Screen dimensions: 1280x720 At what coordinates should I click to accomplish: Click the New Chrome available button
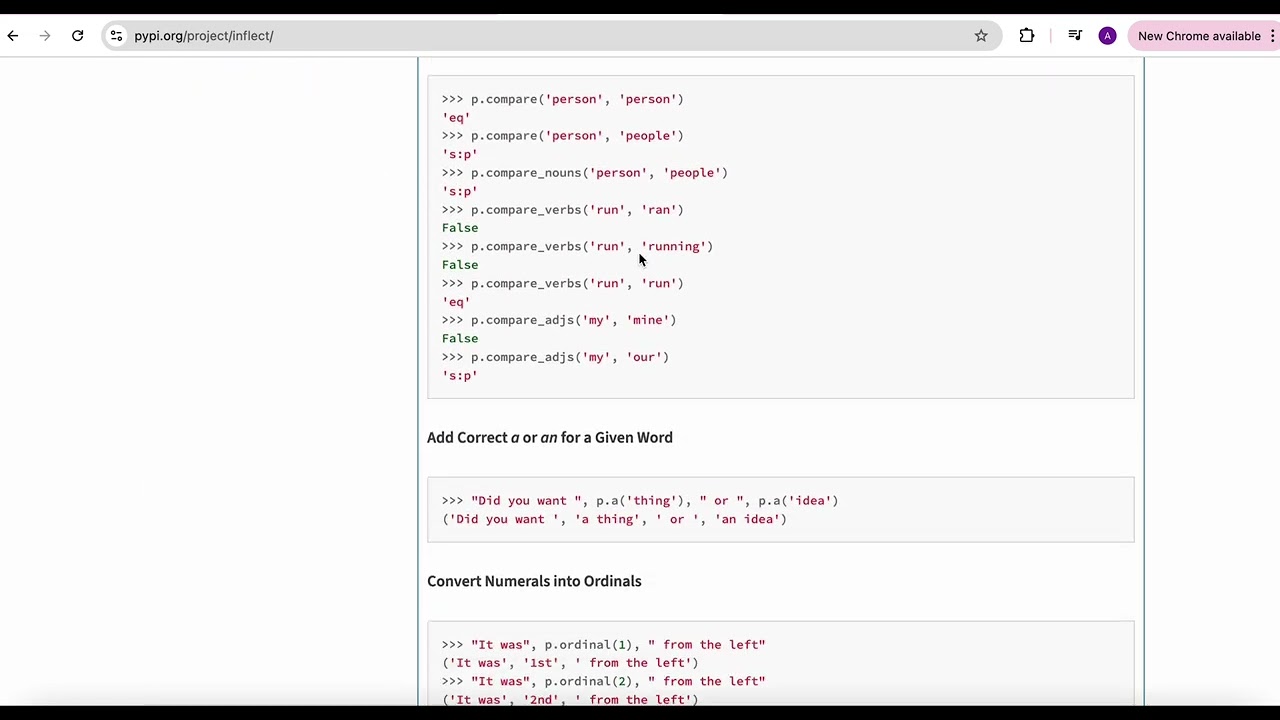pos(1199,36)
